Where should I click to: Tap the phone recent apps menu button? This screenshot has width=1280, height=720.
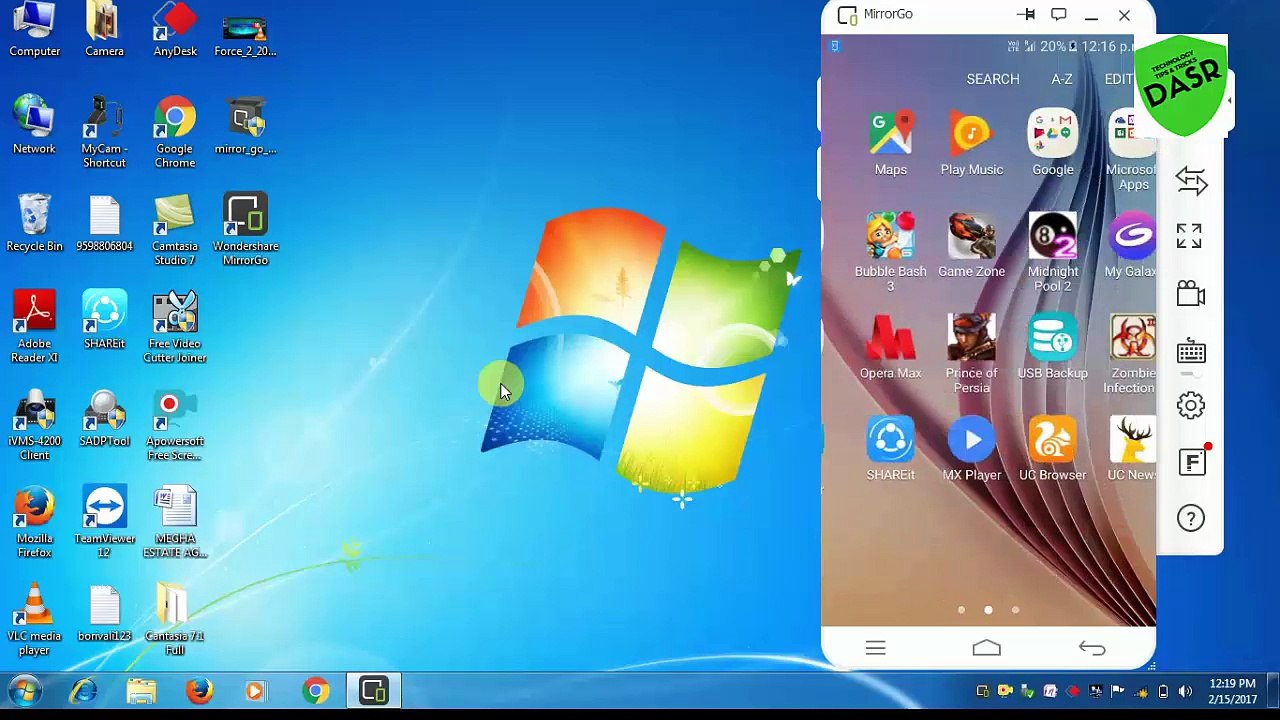(875, 648)
